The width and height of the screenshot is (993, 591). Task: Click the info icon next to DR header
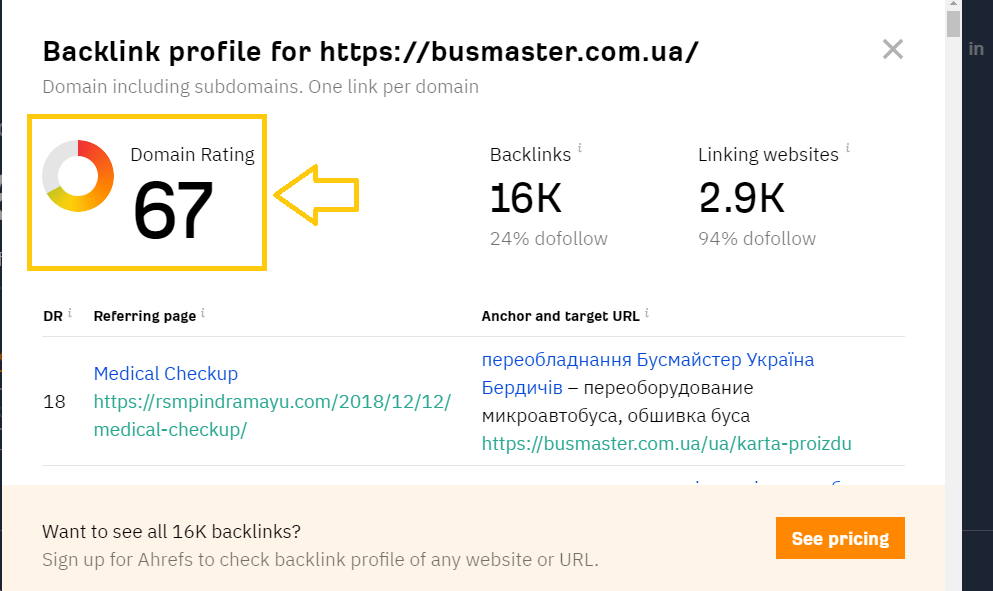pos(70,314)
